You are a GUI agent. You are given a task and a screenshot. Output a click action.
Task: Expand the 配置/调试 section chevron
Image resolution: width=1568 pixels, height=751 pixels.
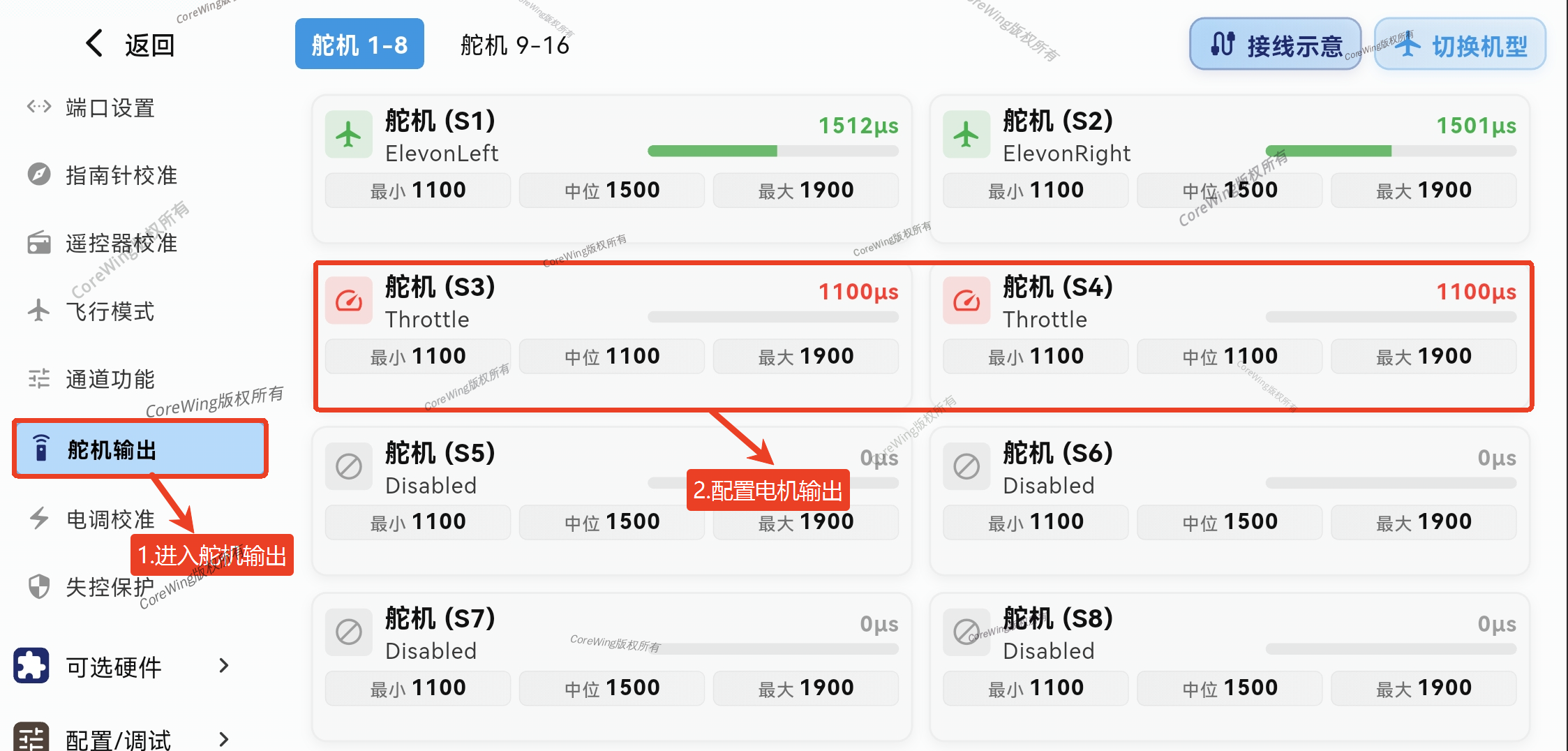pos(223,739)
